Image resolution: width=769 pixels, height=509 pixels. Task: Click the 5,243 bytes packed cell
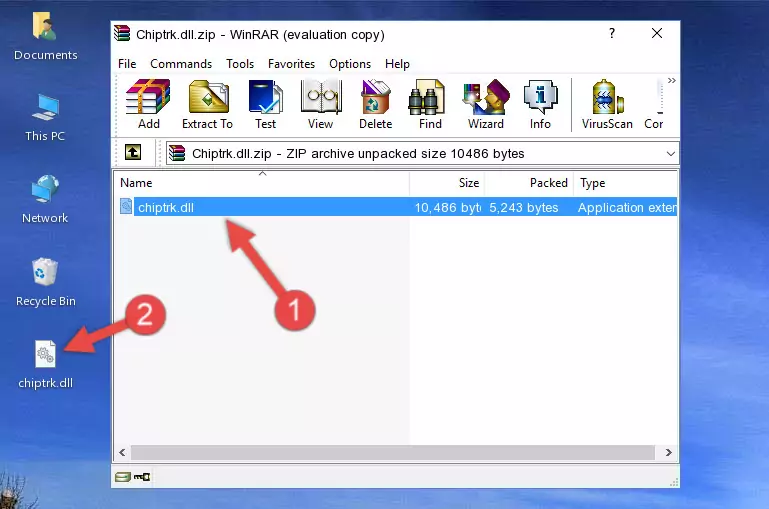tap(523, 207)
